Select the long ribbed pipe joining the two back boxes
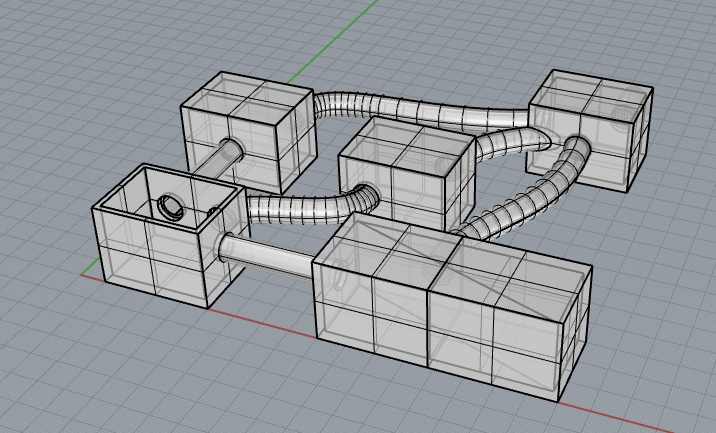The image size is (716, 433). [420, 110]
